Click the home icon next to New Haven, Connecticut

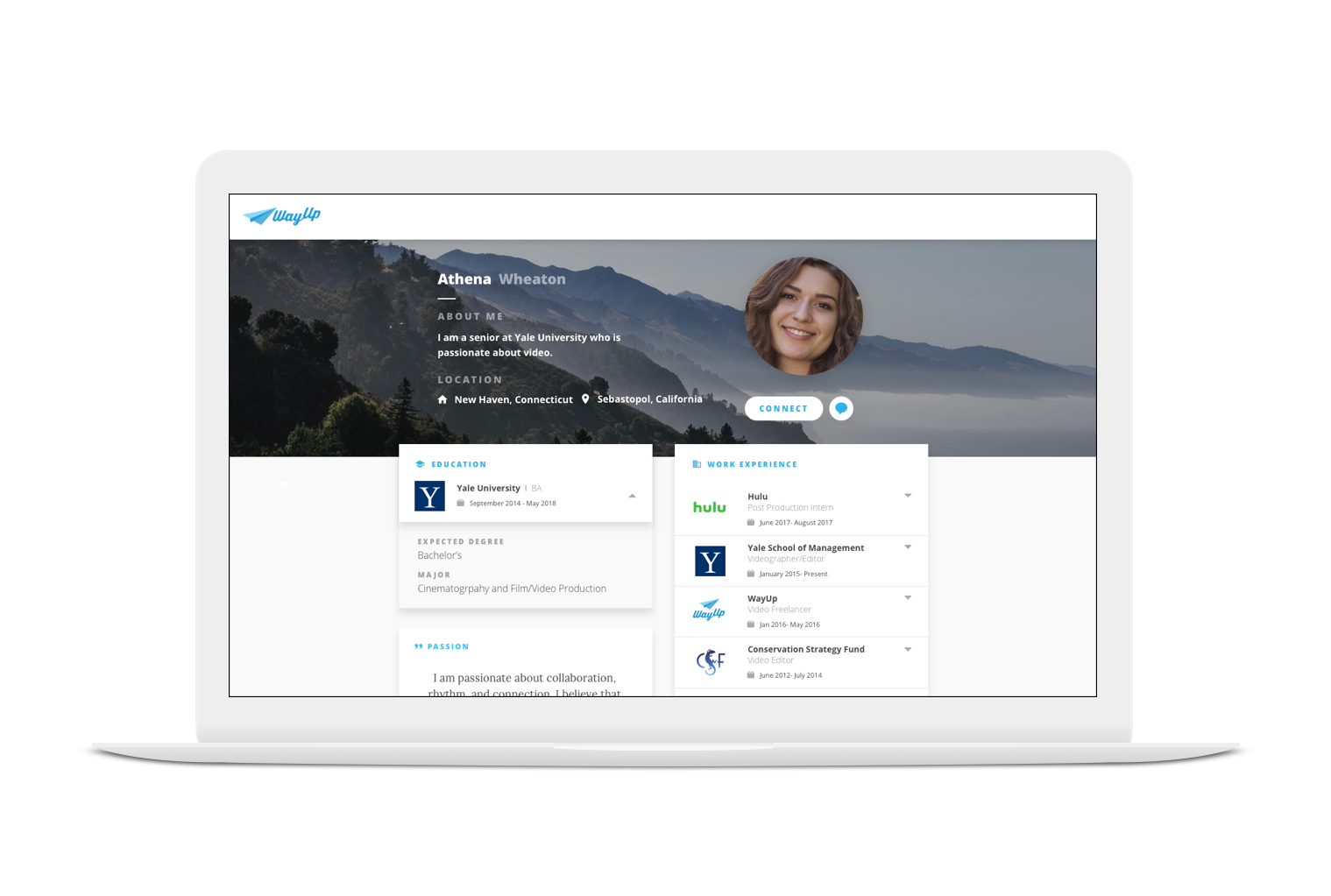[x=442, y=399]
